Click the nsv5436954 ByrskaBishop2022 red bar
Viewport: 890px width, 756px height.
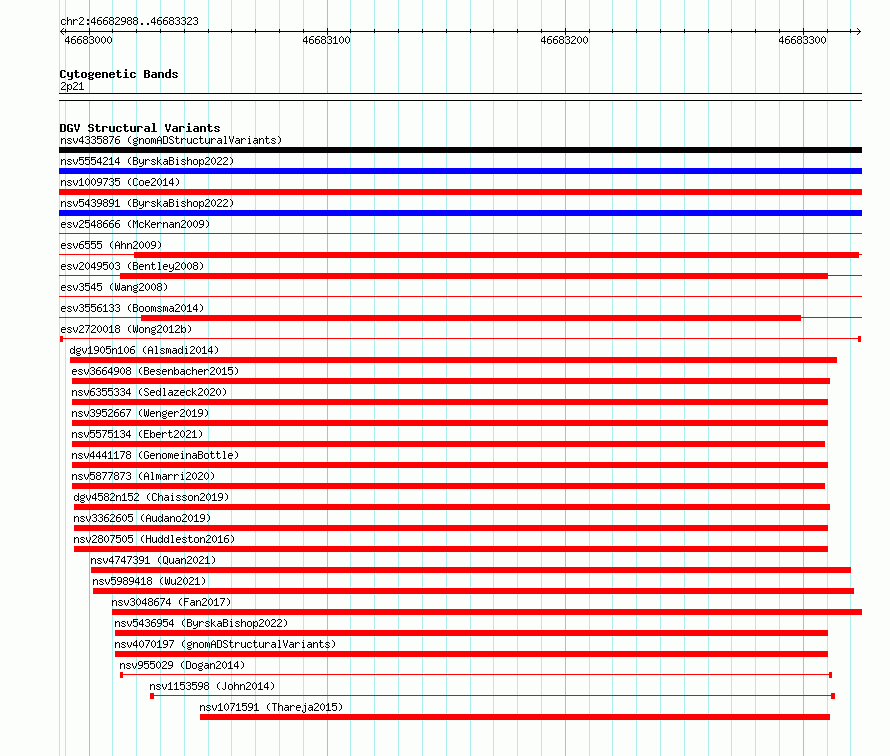[x=471, y=633]
